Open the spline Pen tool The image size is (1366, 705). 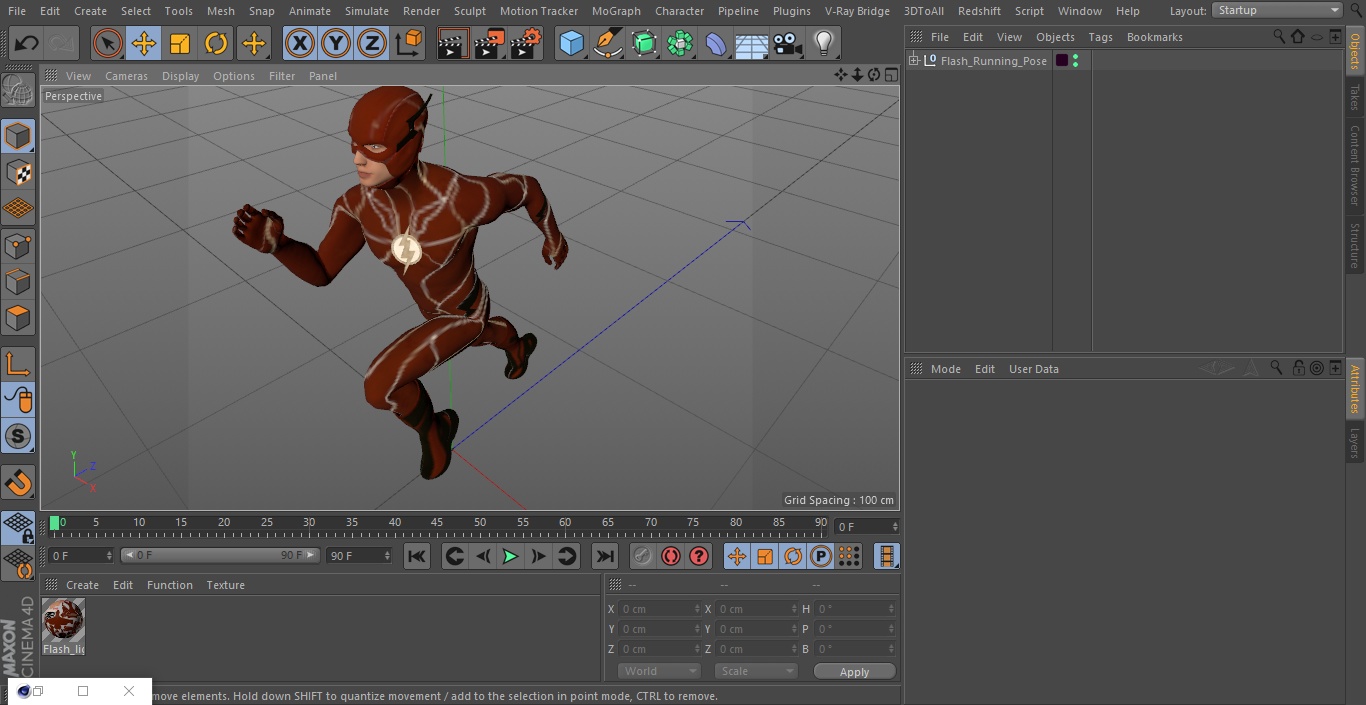click(x=607, y=43)
